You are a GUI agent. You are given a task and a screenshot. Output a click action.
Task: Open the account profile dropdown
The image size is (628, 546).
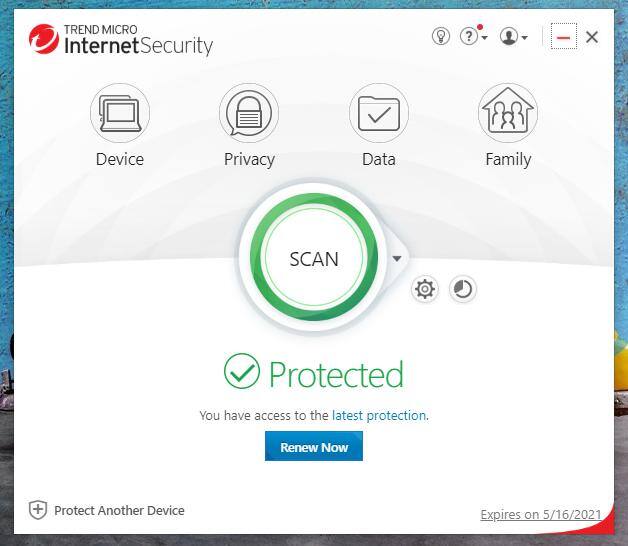pos(513,37)
